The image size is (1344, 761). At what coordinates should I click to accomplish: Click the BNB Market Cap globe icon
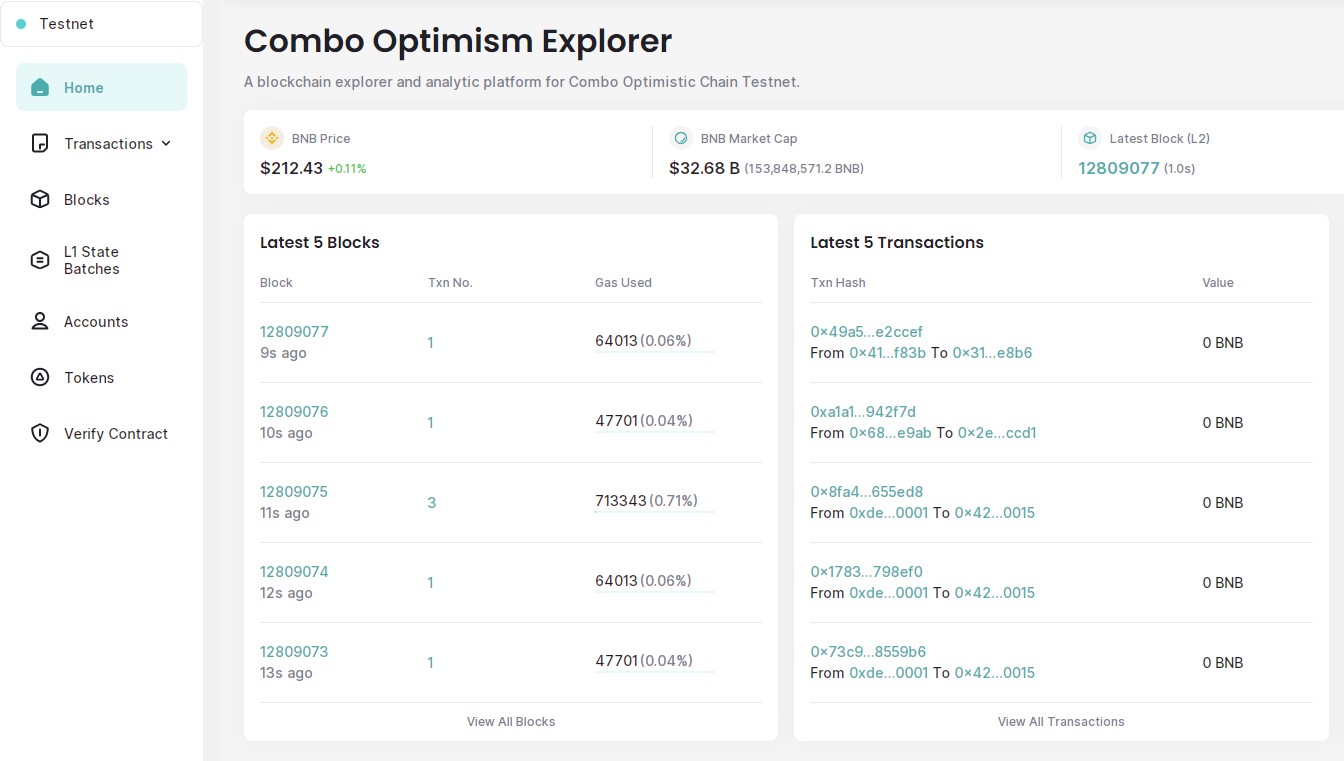coord(681,138)
